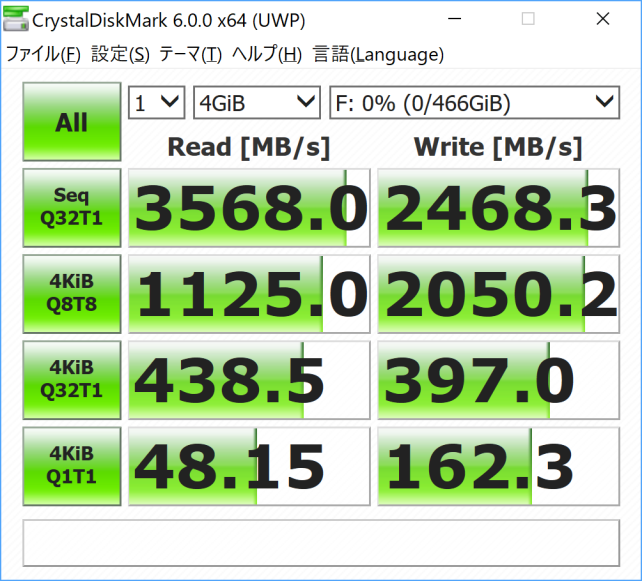Start the 4KiB Q8T8 test
Viewport: 642px width, 581px height.
click(72, 294)
